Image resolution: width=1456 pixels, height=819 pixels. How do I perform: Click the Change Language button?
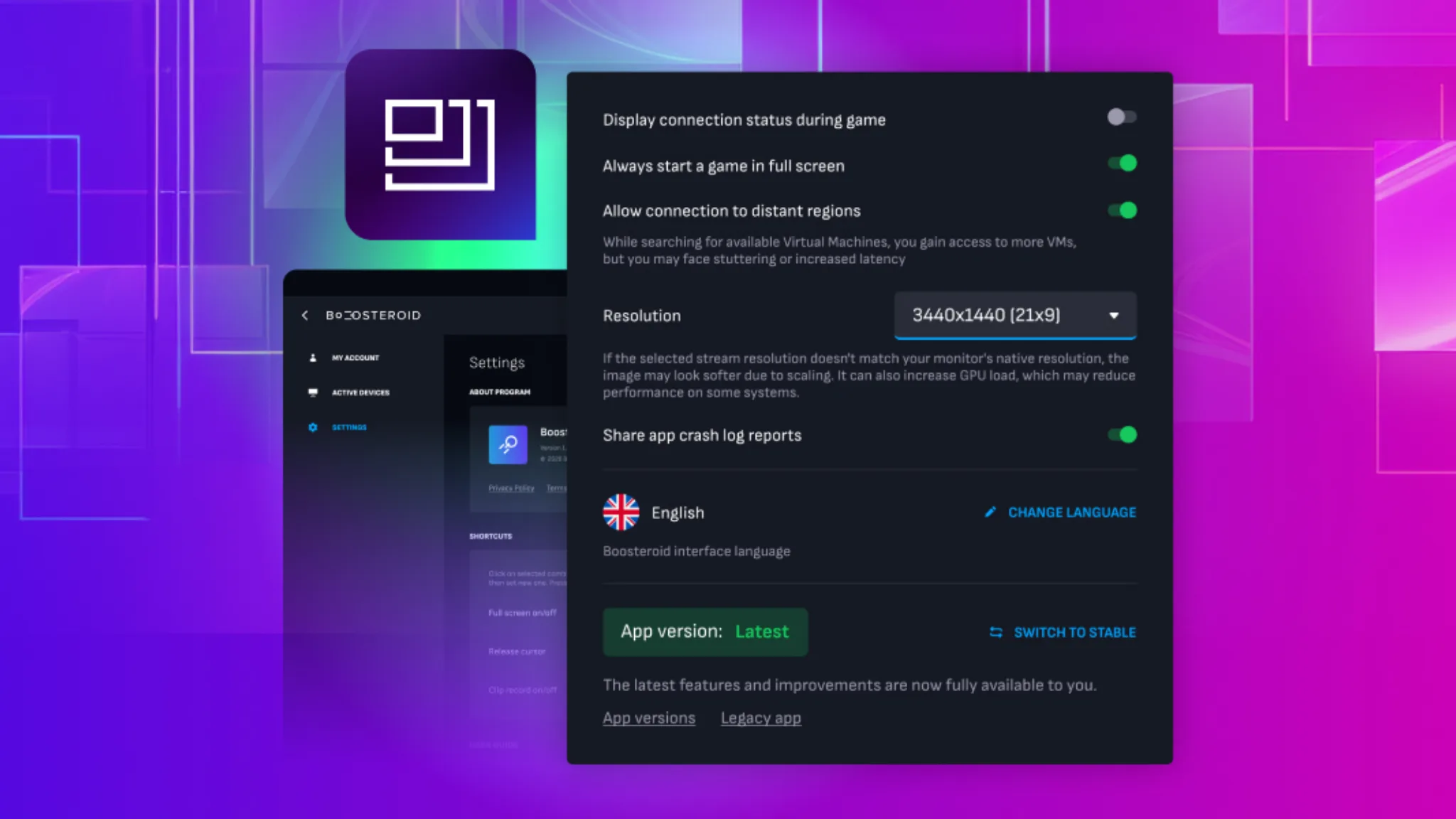1071,512
